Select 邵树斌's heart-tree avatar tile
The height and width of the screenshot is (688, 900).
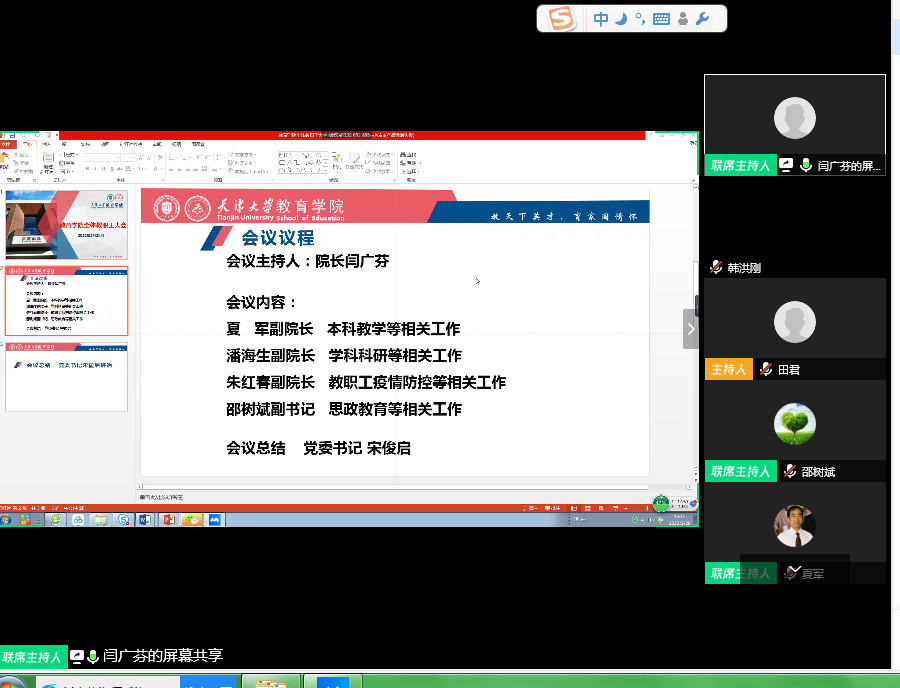point(795,424)
